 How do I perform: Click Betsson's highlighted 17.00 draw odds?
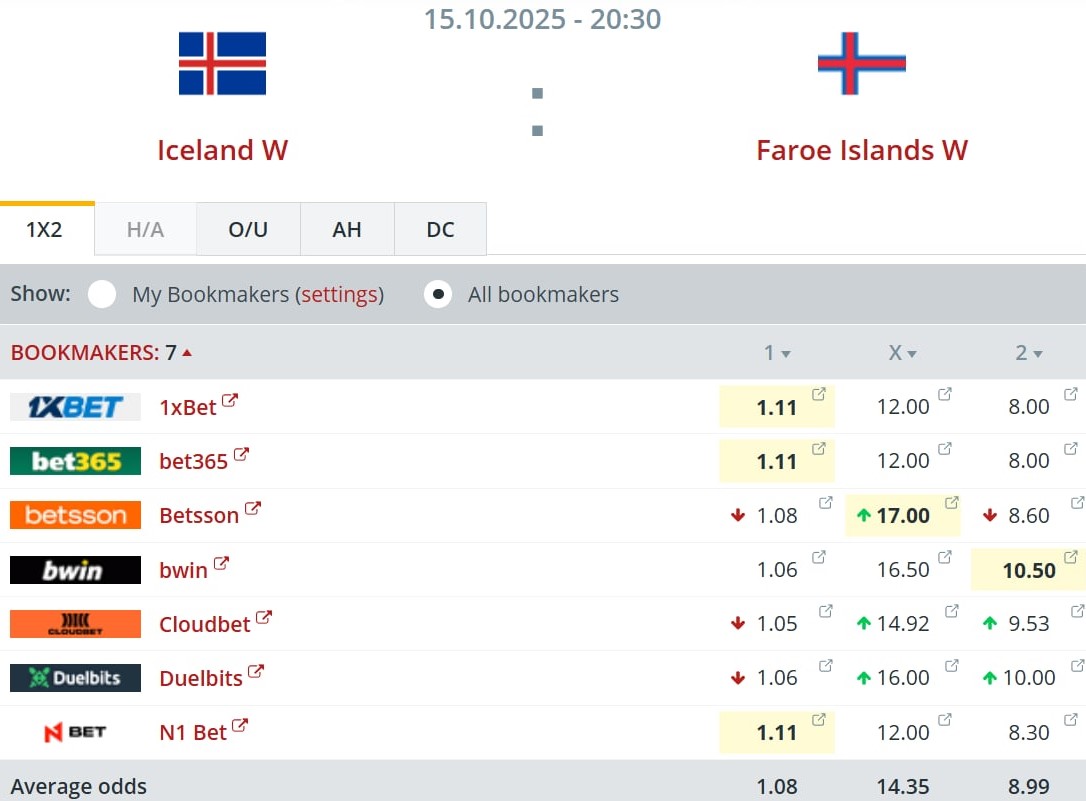click(903, 516)
